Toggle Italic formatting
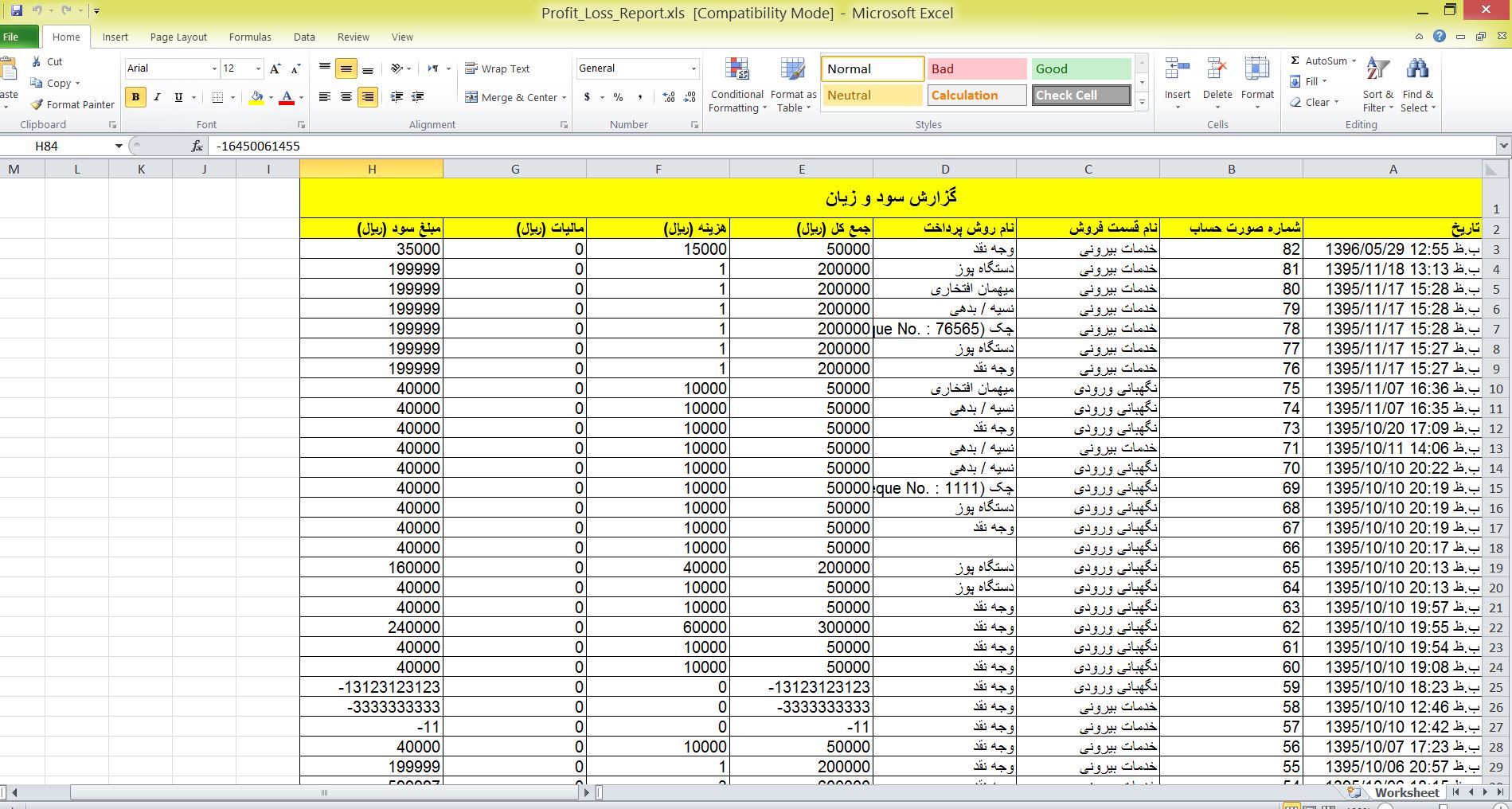Image resolution: width=1512 pixels, height=809 pixels. (x=157, y=97)
